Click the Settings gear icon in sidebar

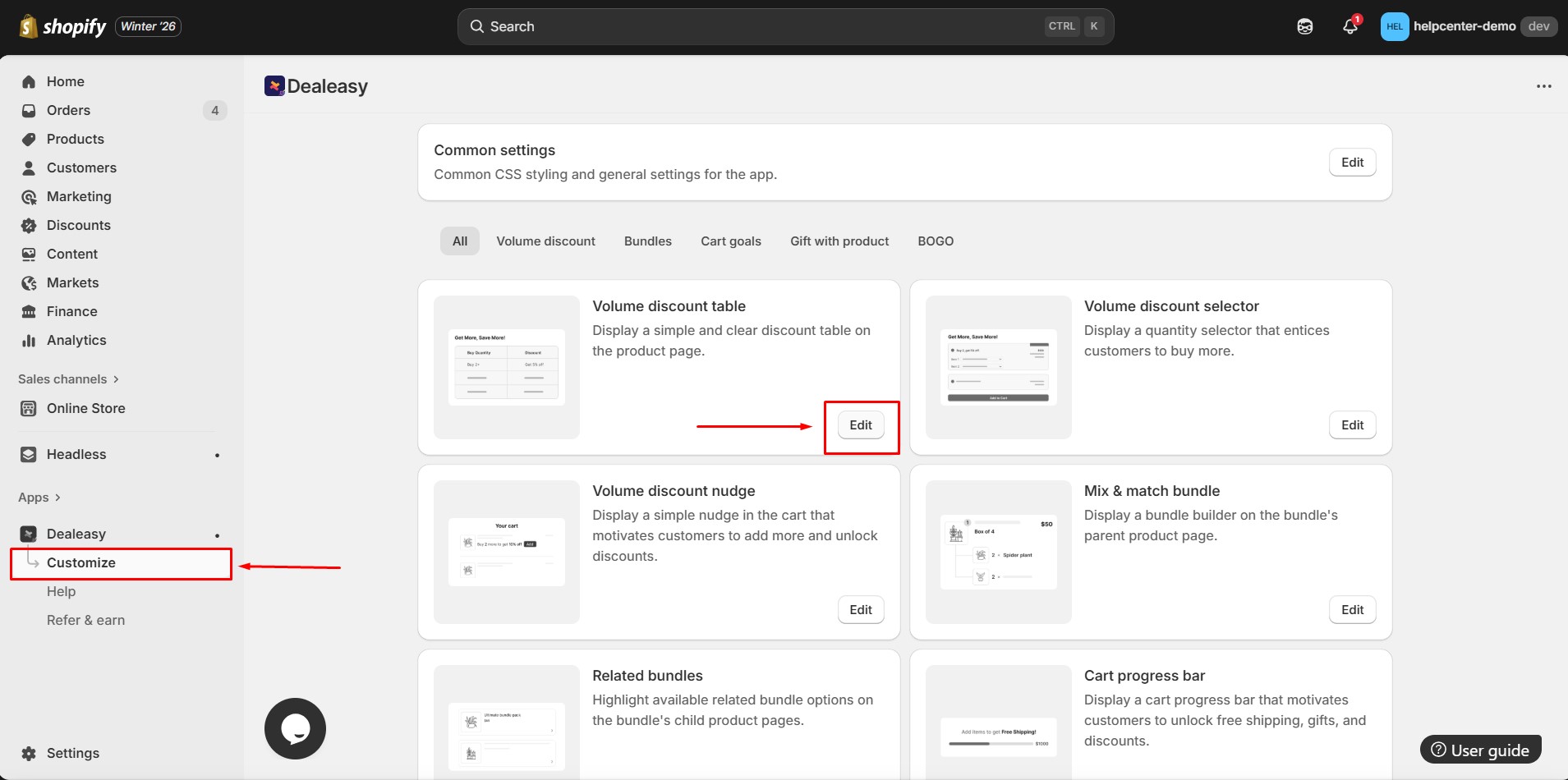click(29, 753)
